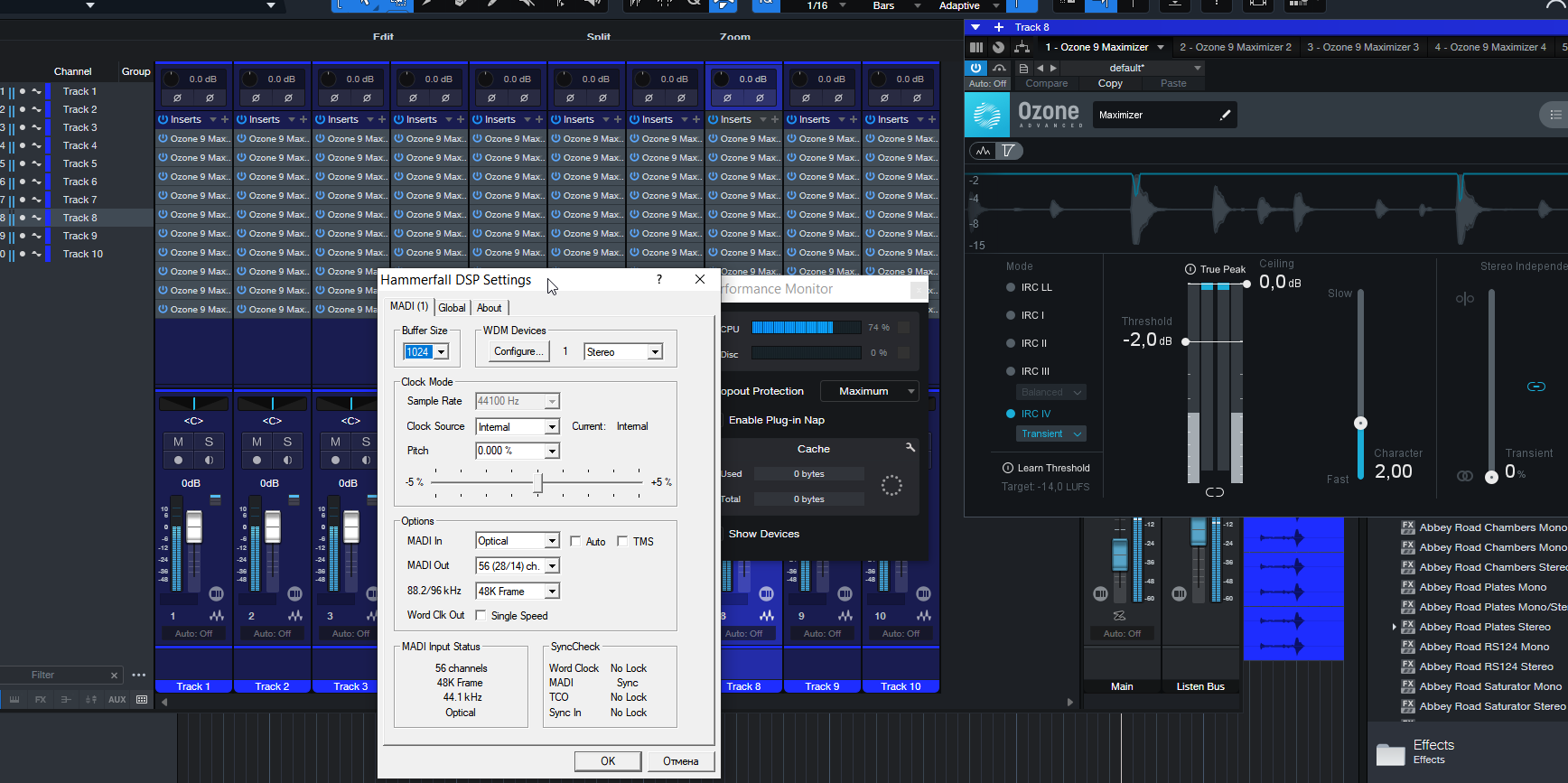Click the Configure... button for WDM Devices
This screenshot has width=1568, height=783.
[x=518, y=352]
